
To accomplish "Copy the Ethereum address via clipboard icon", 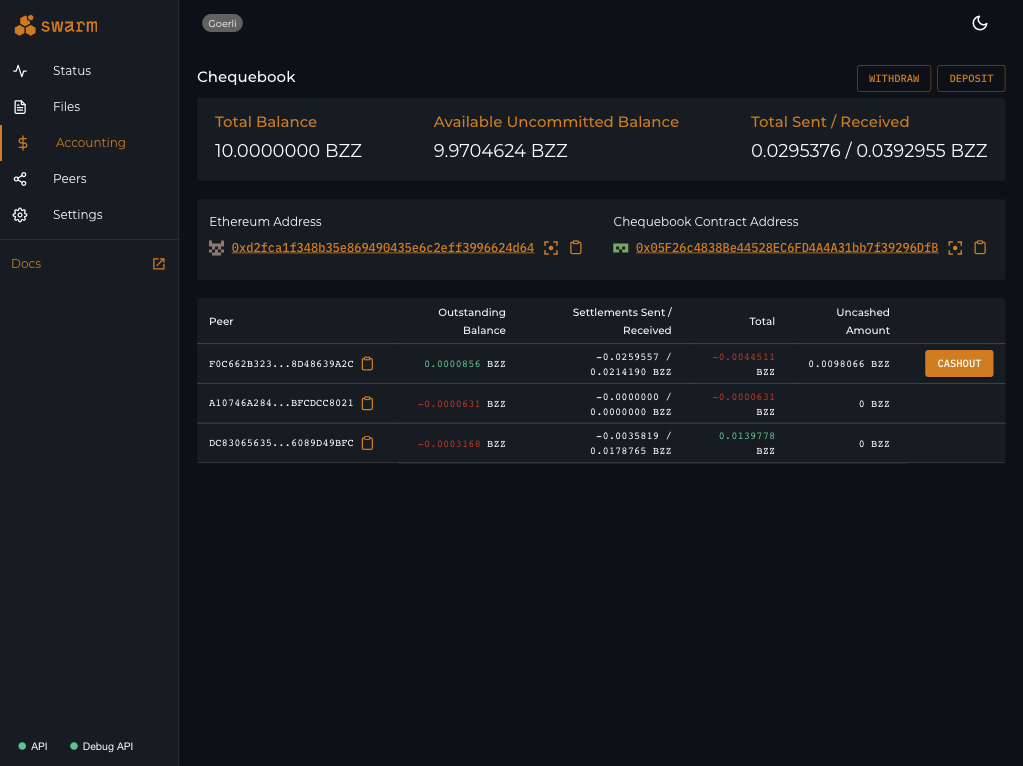I will pos(576,248).
